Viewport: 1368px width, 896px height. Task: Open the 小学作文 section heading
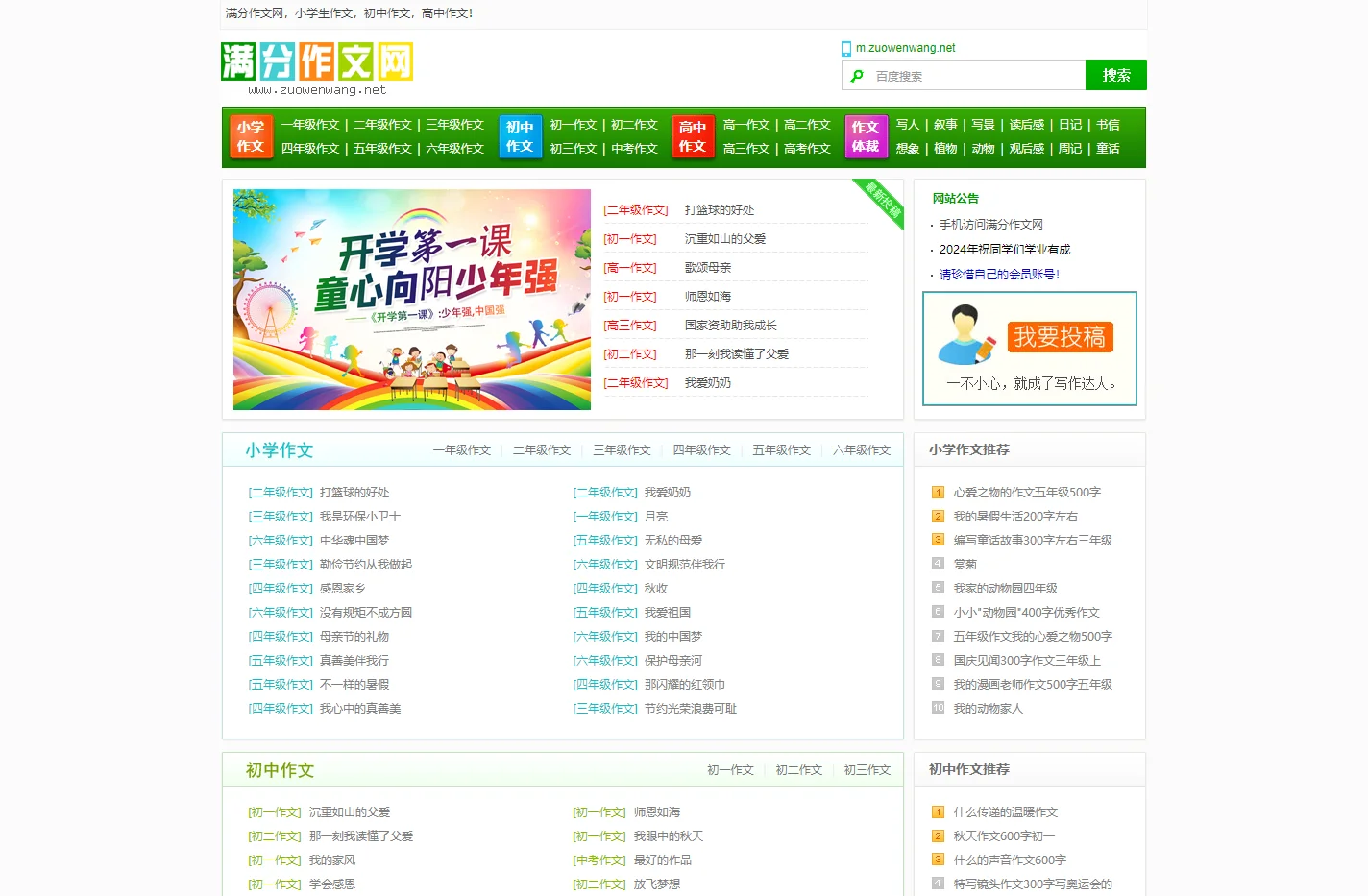pyautogui.click(x=280, y=450)
